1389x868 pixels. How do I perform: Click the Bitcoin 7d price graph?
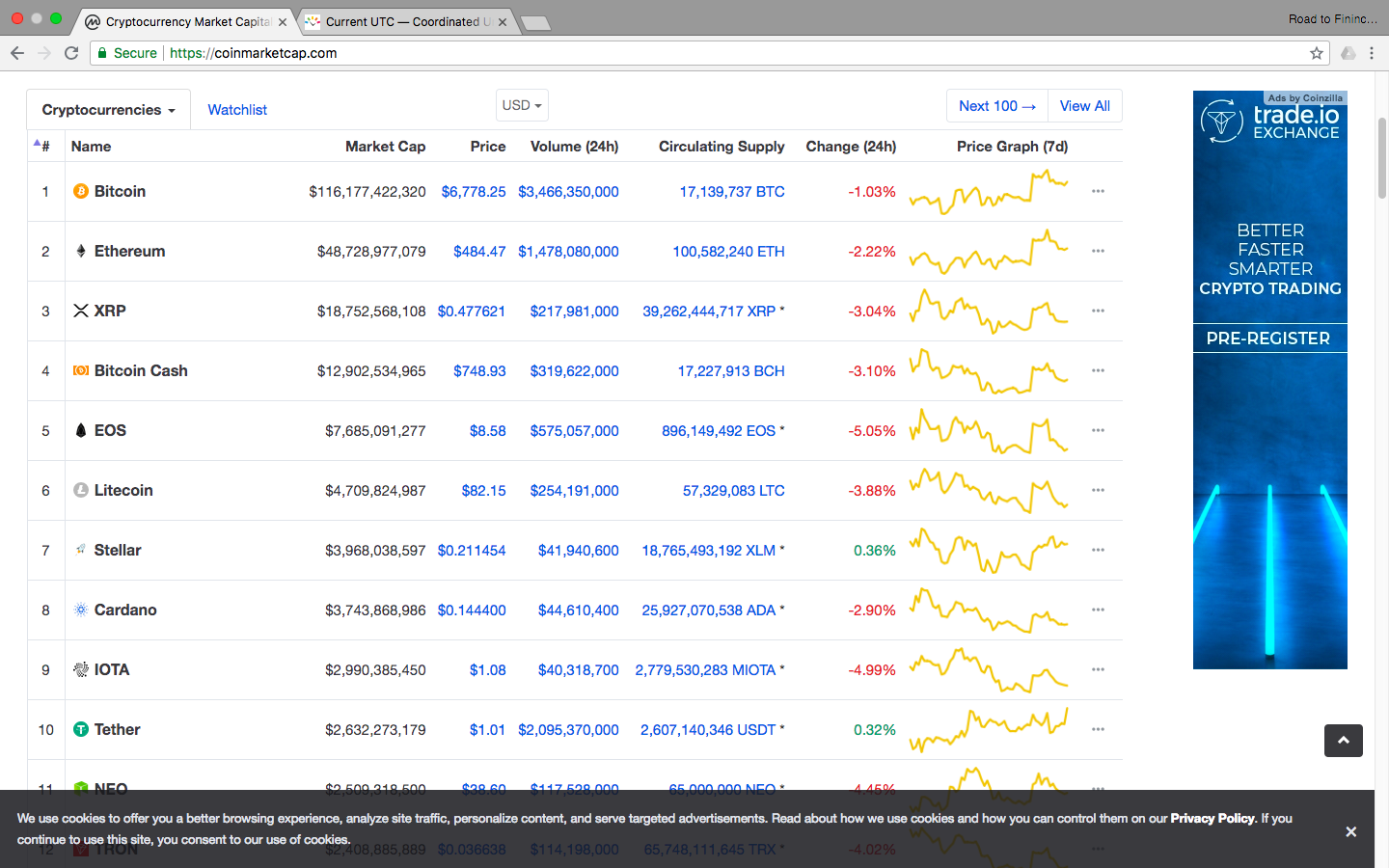989,191
